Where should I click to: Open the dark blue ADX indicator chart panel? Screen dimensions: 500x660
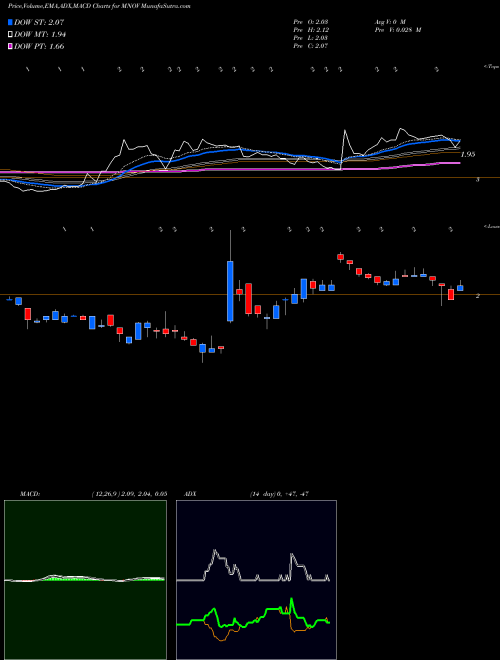pyautogui.click(x=256, y=580)
